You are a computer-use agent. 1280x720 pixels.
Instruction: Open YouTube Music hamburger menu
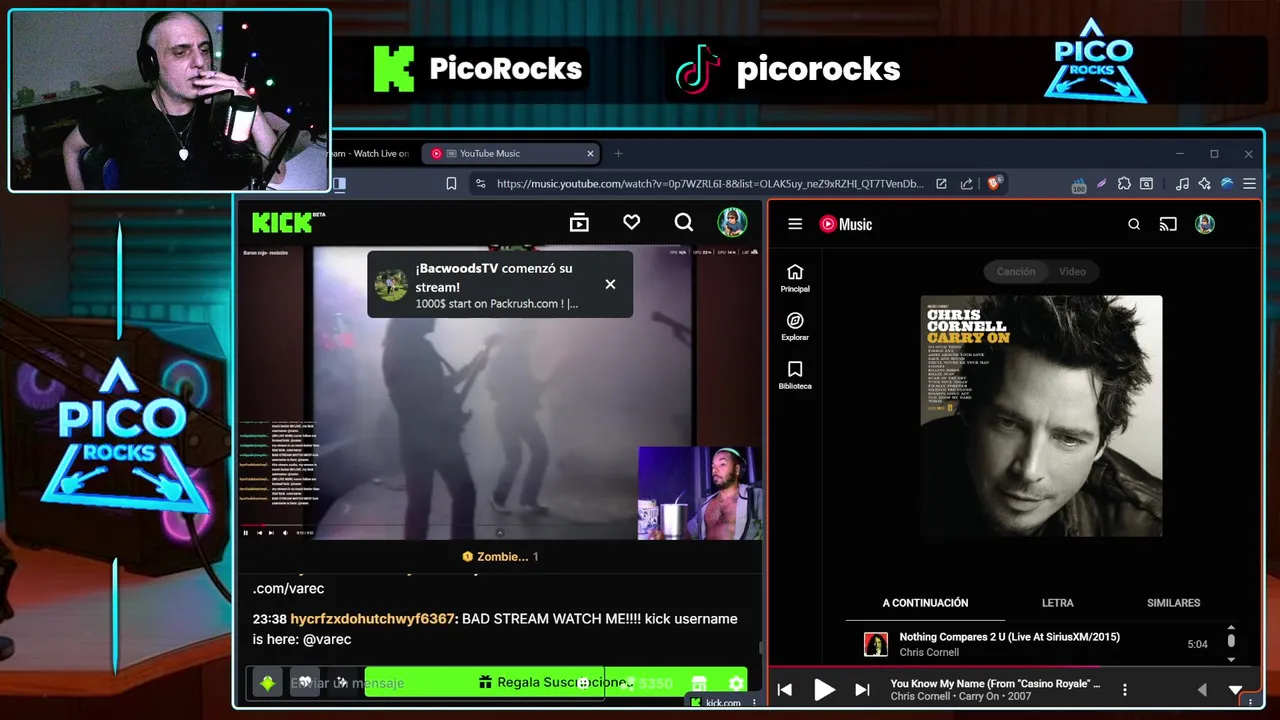pos(795,224)
